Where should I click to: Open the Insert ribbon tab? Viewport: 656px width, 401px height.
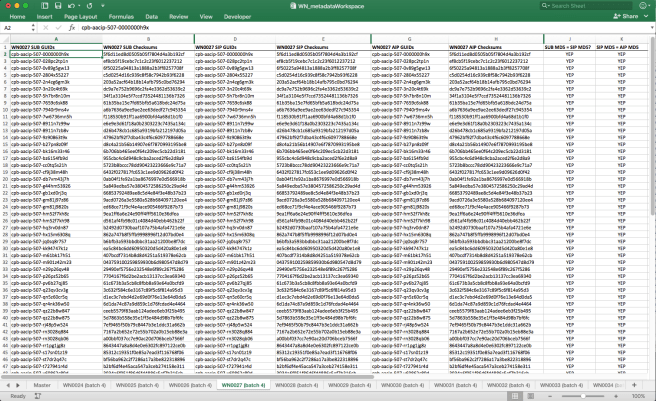click(x=44, y=17)
